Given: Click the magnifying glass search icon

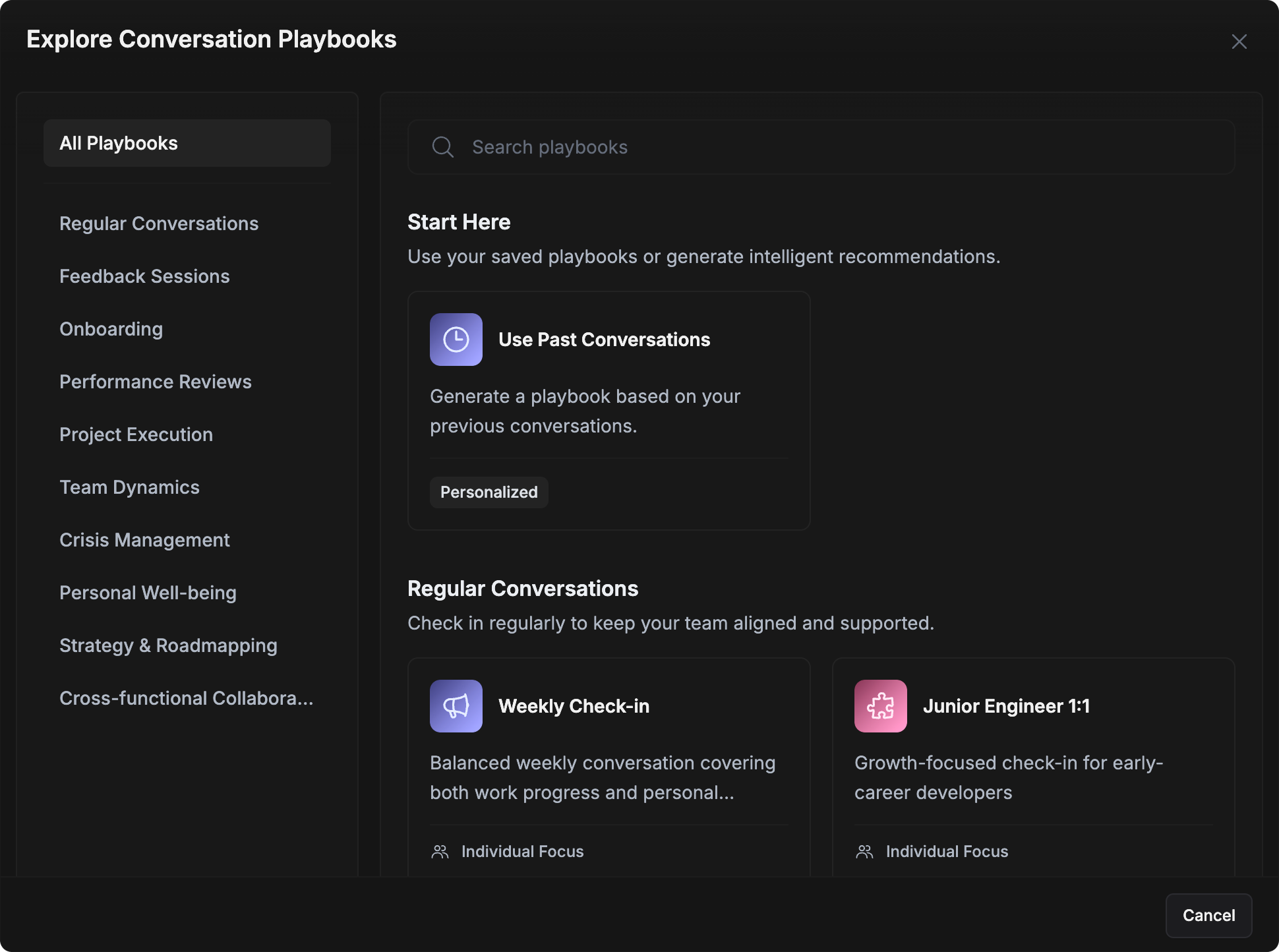Looking at the screenshot, I should (442, 147).
